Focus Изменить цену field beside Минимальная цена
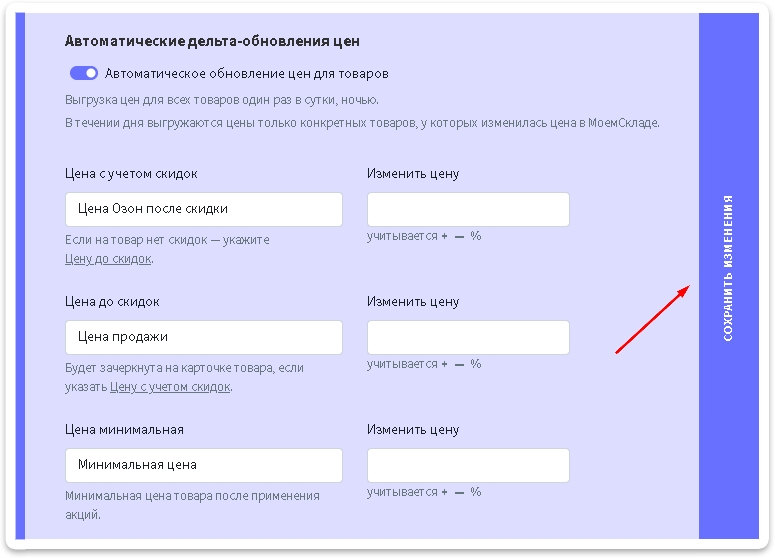 468,465
